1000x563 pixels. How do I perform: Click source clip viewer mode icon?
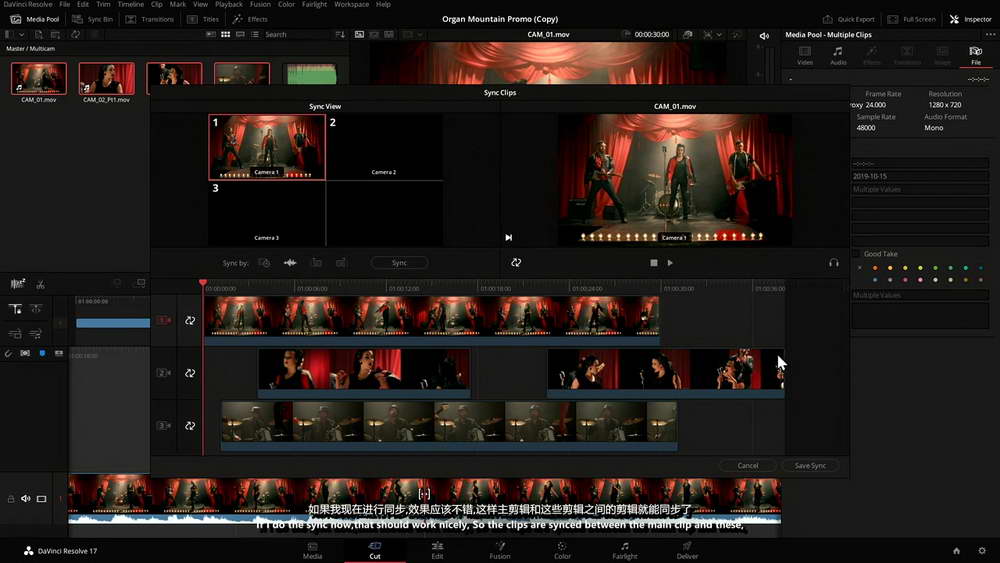pos(360,34)
